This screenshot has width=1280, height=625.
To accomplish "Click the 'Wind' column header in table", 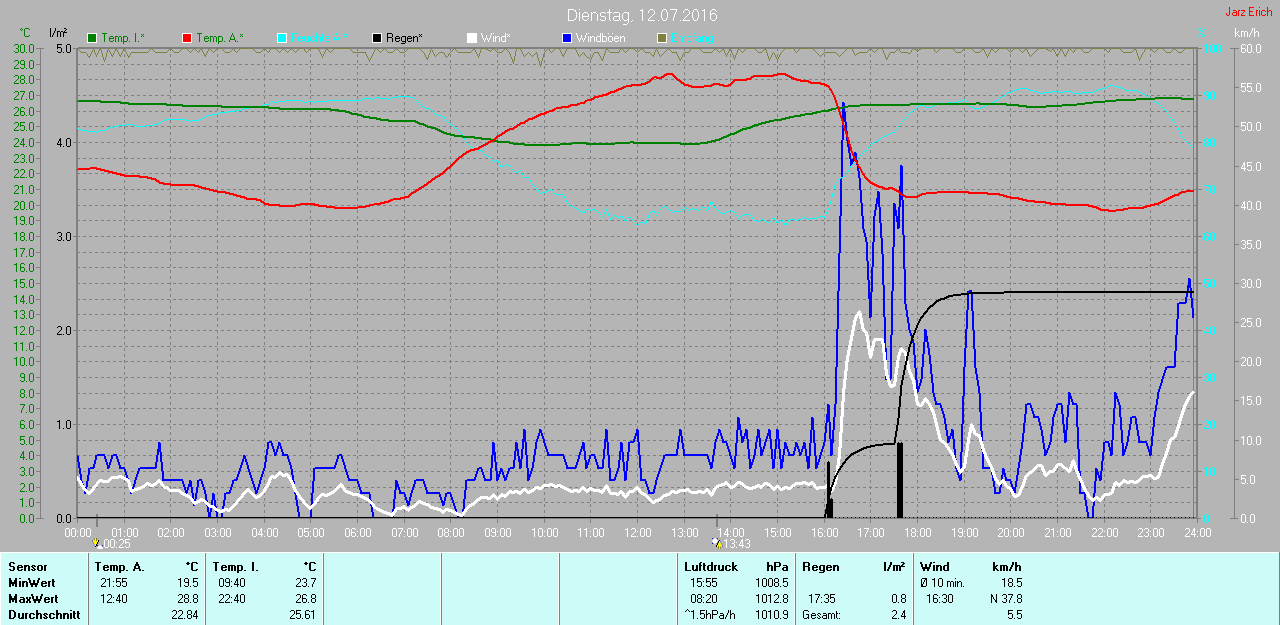I will click(x=935, y=567).
